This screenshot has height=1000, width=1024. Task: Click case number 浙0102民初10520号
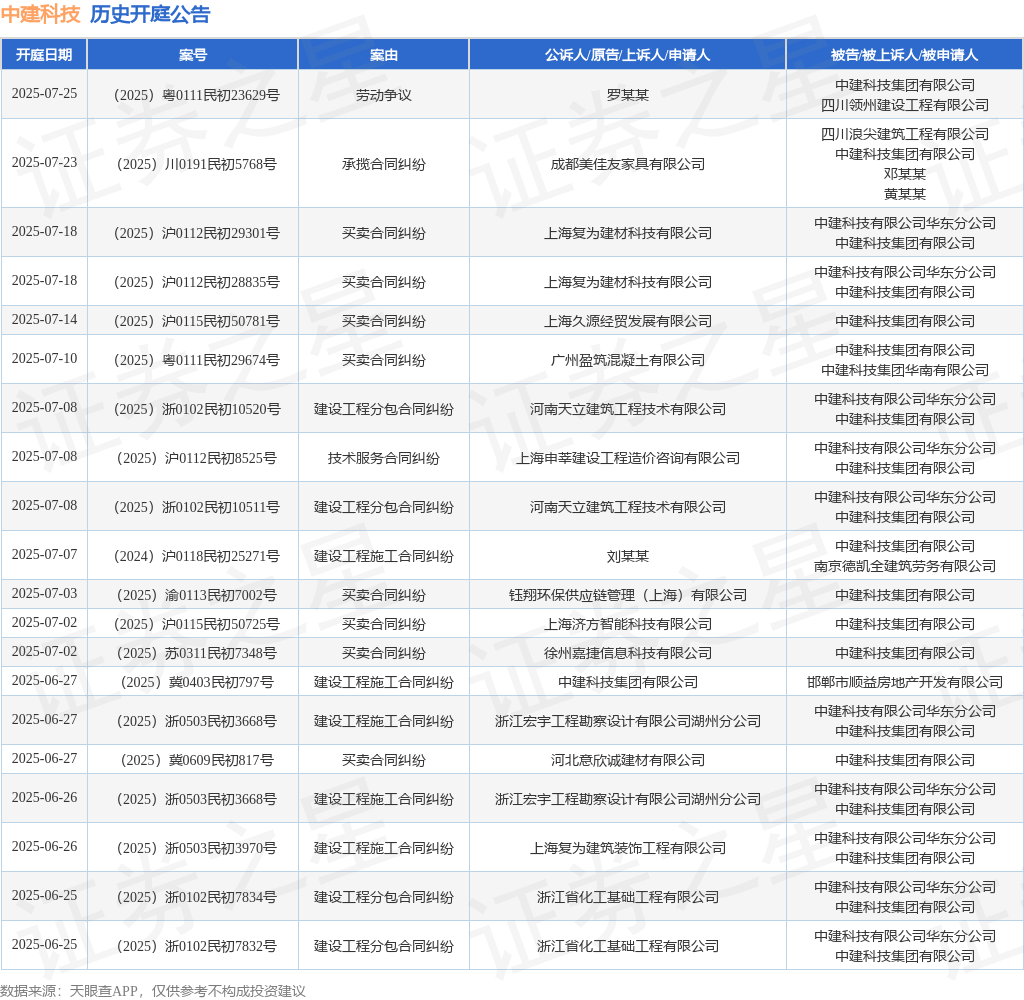coord(197,409)
